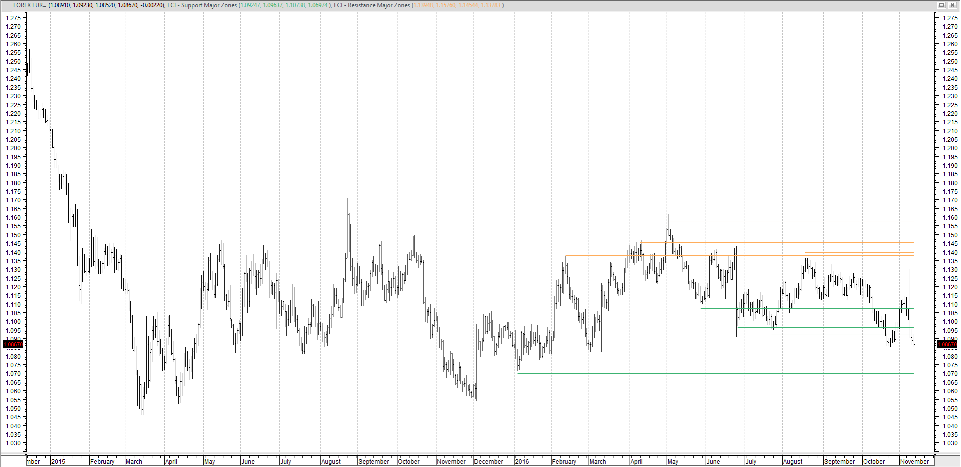Image resolution: width=961 pixels, height=467 pixels.
Task: Click the current price marker on right axis
Action: pos(946,342)
